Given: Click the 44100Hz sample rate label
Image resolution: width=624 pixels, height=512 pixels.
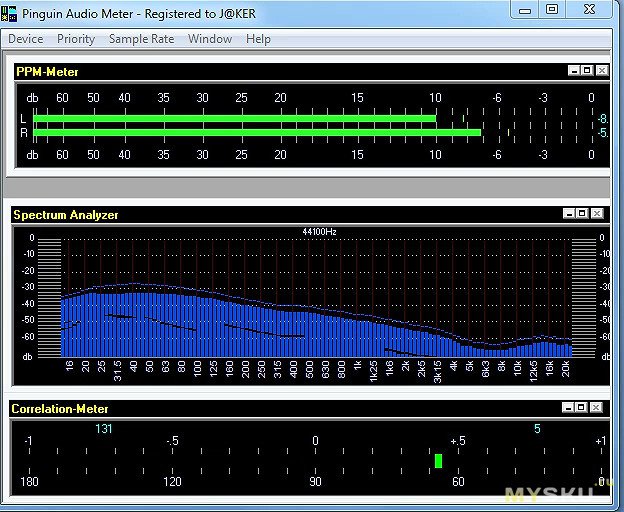Looking at the screenshot, I should tap(319, 231).
